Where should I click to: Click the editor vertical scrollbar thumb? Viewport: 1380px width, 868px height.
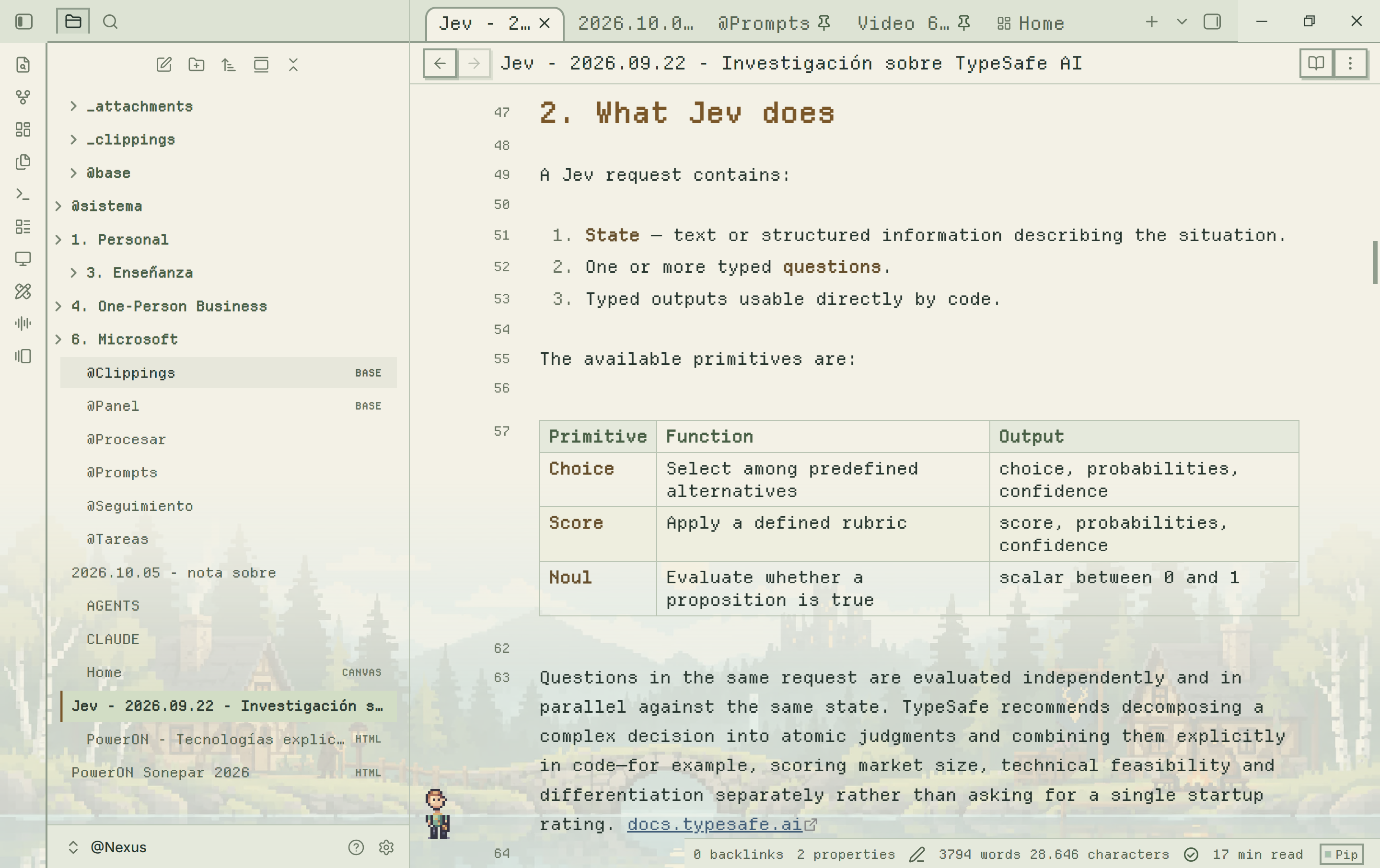tap(1375, 262)
